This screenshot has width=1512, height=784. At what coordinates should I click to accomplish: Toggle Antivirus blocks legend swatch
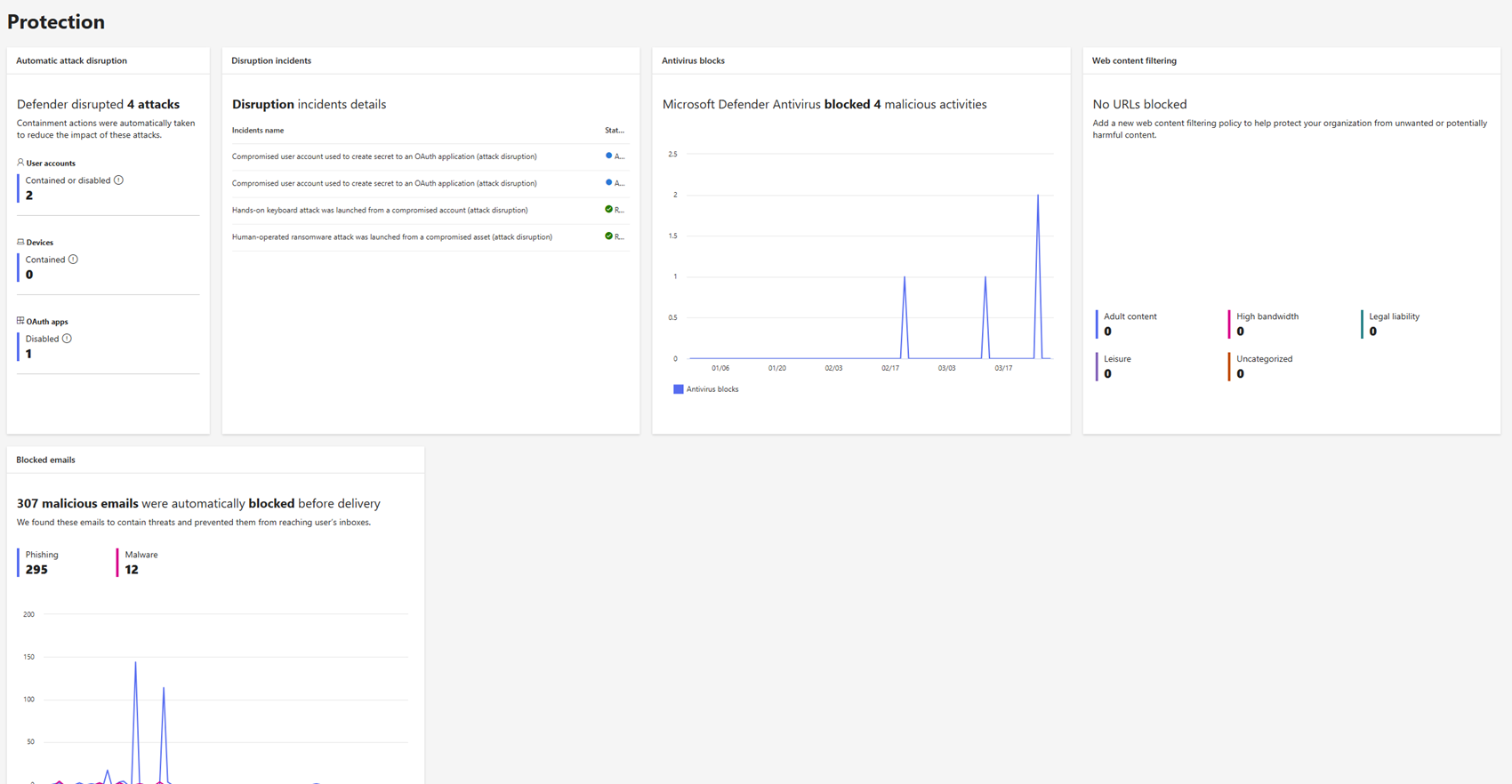click(678, 389)
